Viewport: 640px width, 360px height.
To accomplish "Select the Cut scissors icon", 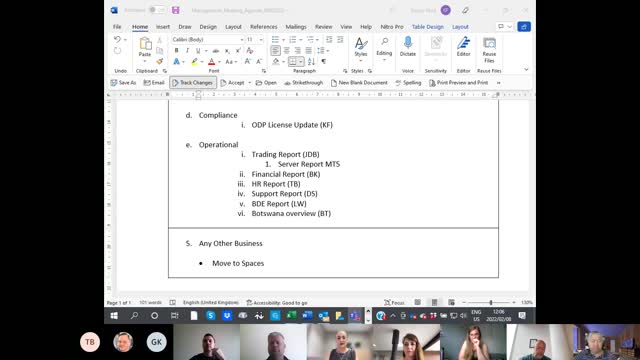I will (x=160, y=40).
